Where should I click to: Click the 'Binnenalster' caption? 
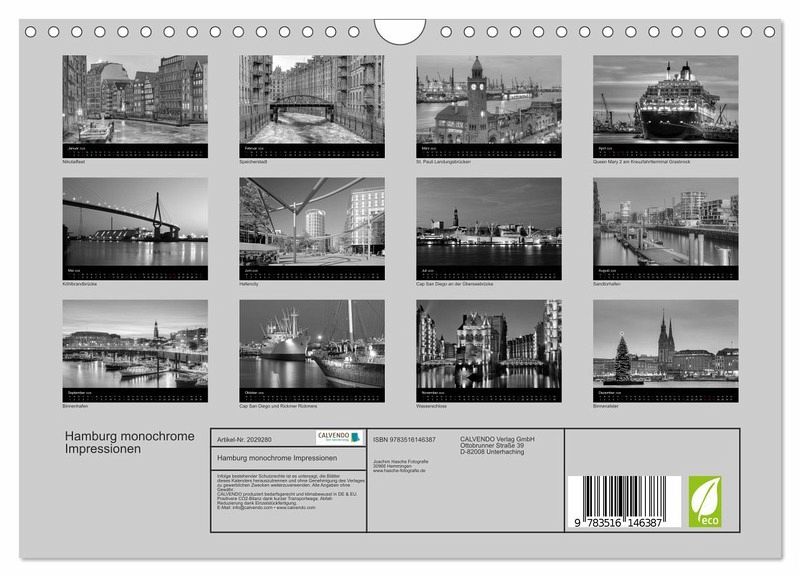coord(606,406)
